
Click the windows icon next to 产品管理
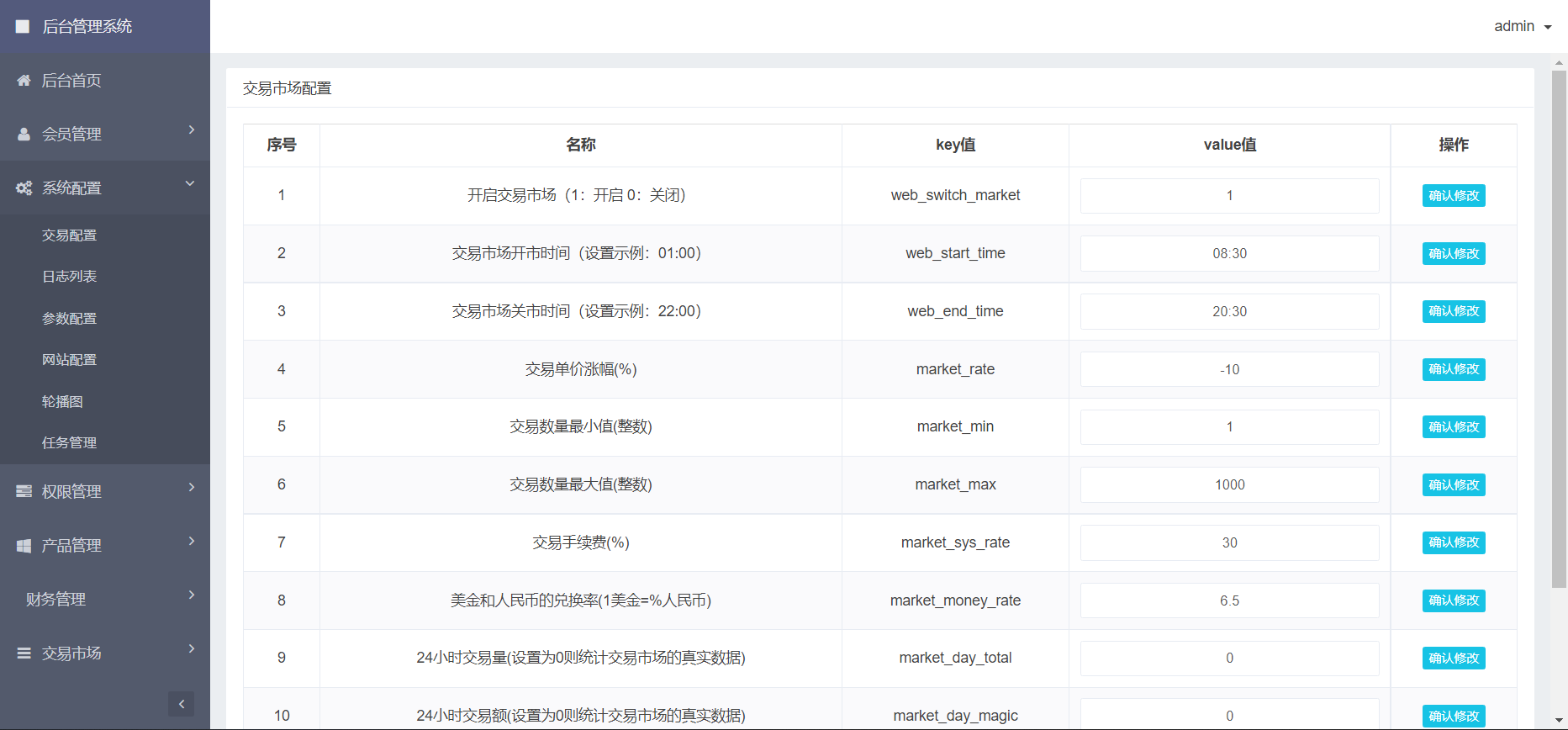(24, 546)
